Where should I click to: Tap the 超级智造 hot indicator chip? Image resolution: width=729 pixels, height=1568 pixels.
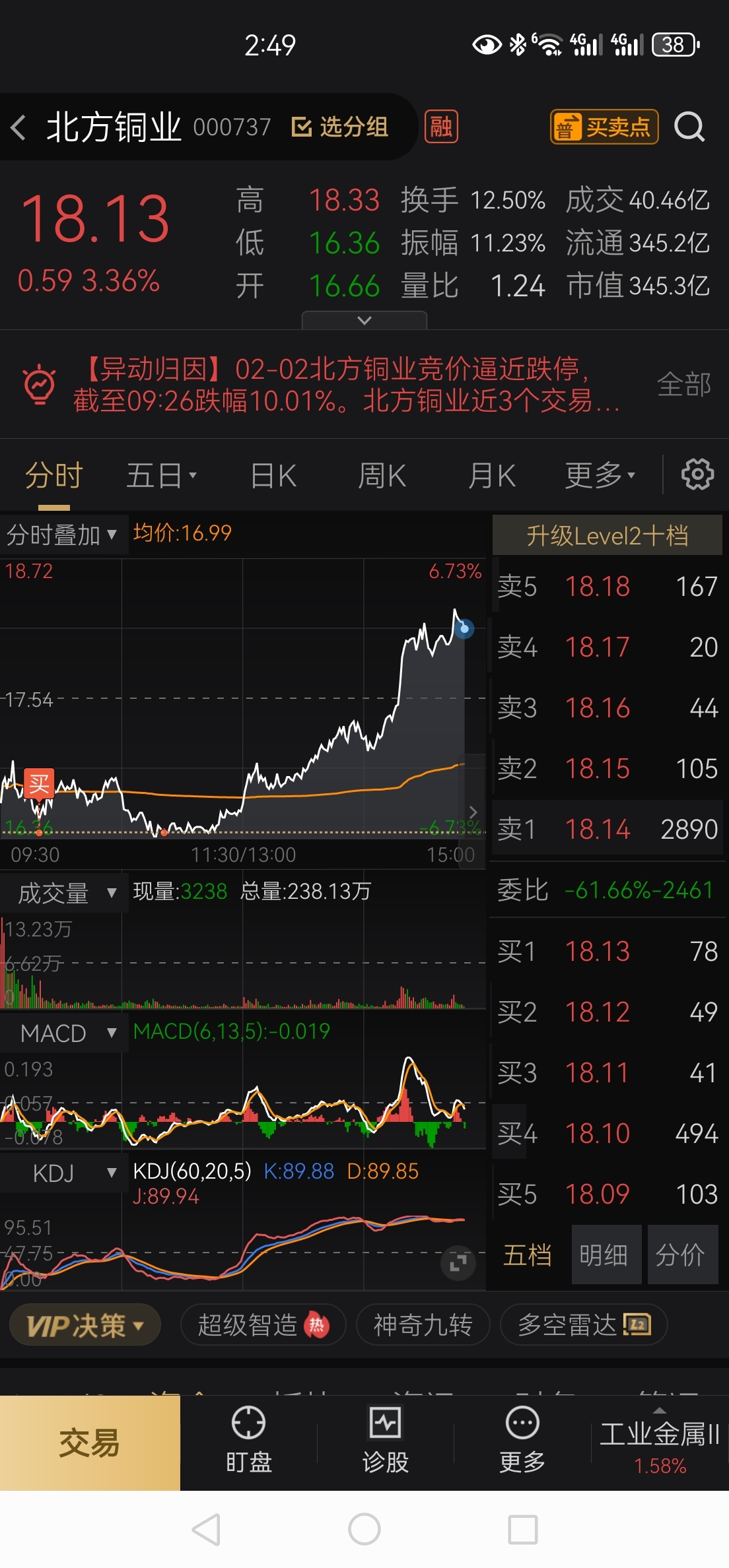tap(263, 1324)
